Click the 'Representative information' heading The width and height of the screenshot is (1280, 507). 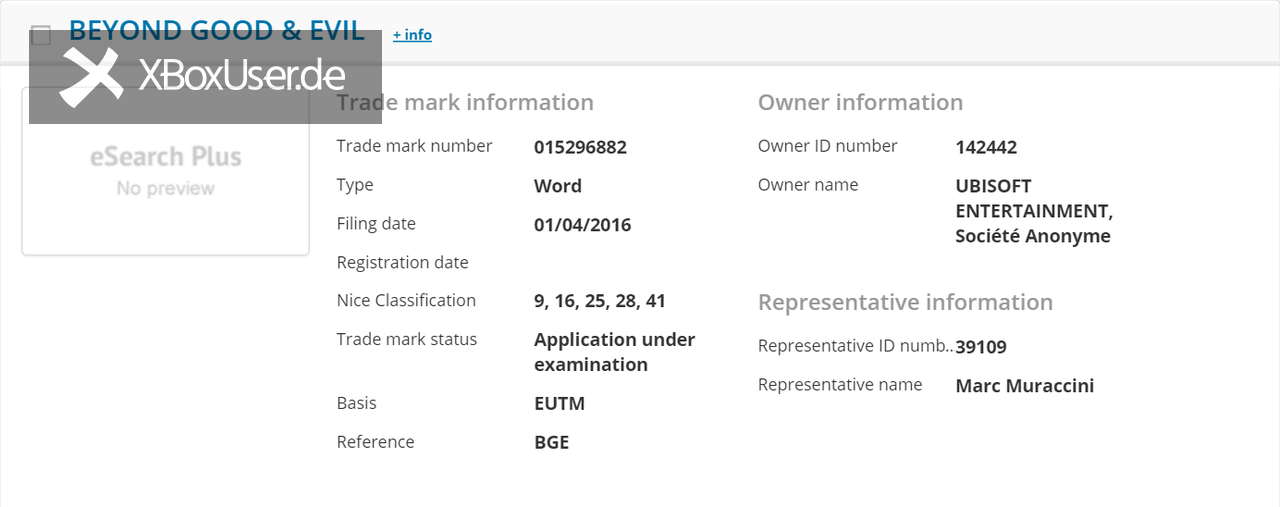(905, 302)
